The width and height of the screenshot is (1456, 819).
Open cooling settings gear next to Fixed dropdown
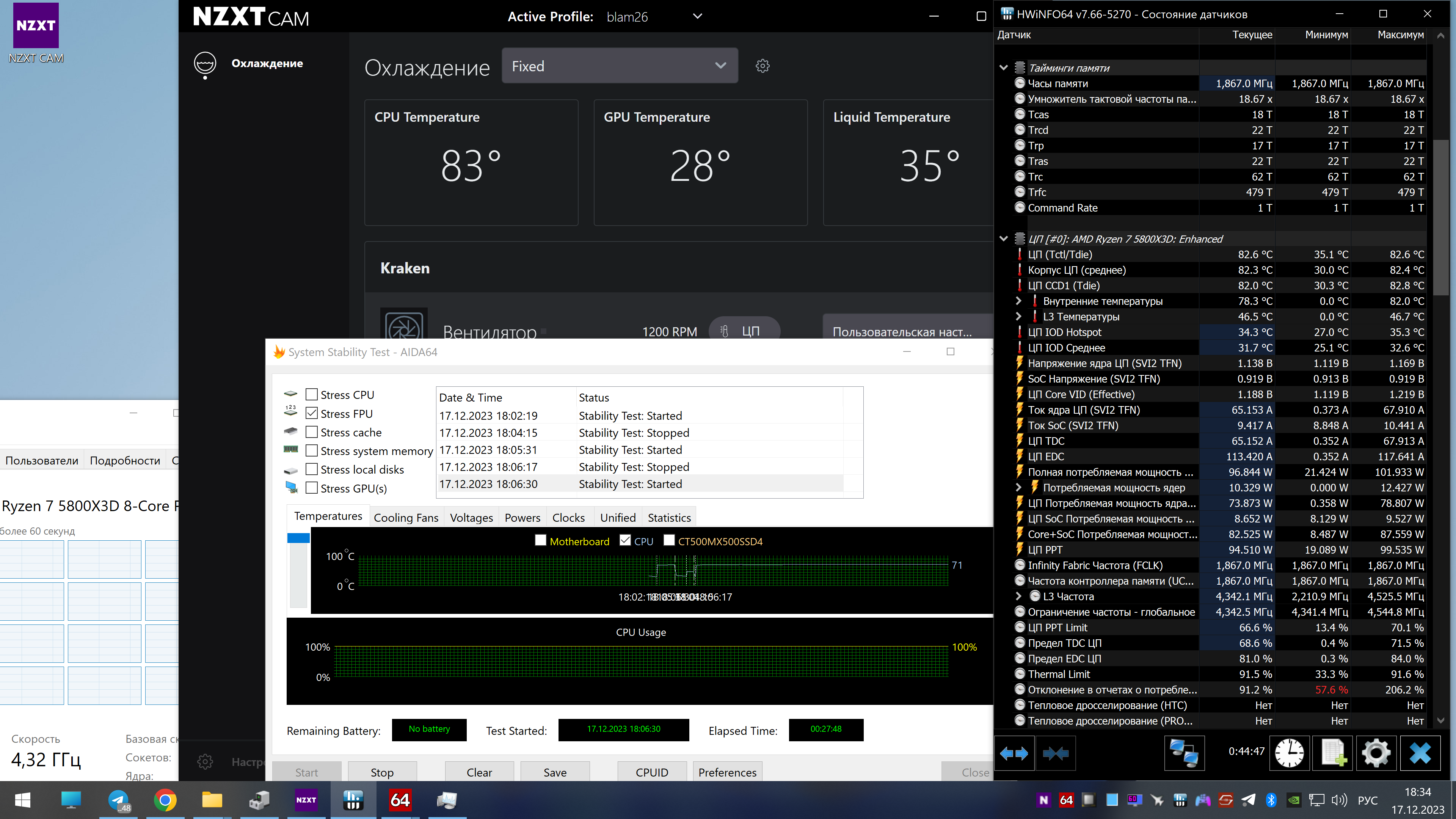click(763, 66)
